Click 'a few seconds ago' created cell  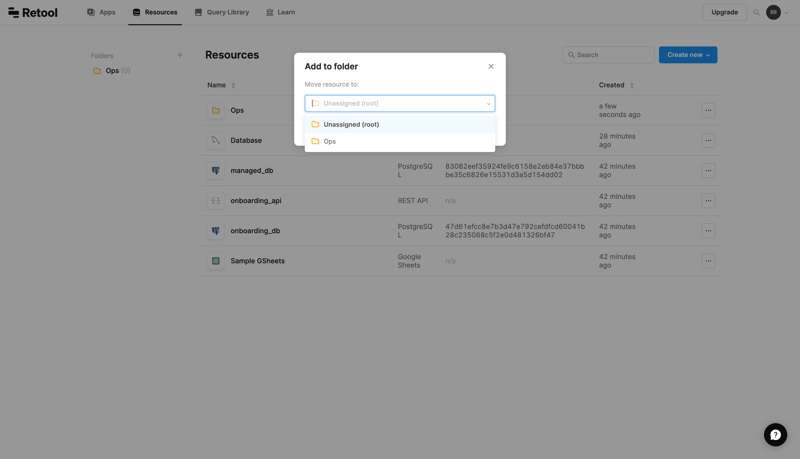tap(619, 110)
